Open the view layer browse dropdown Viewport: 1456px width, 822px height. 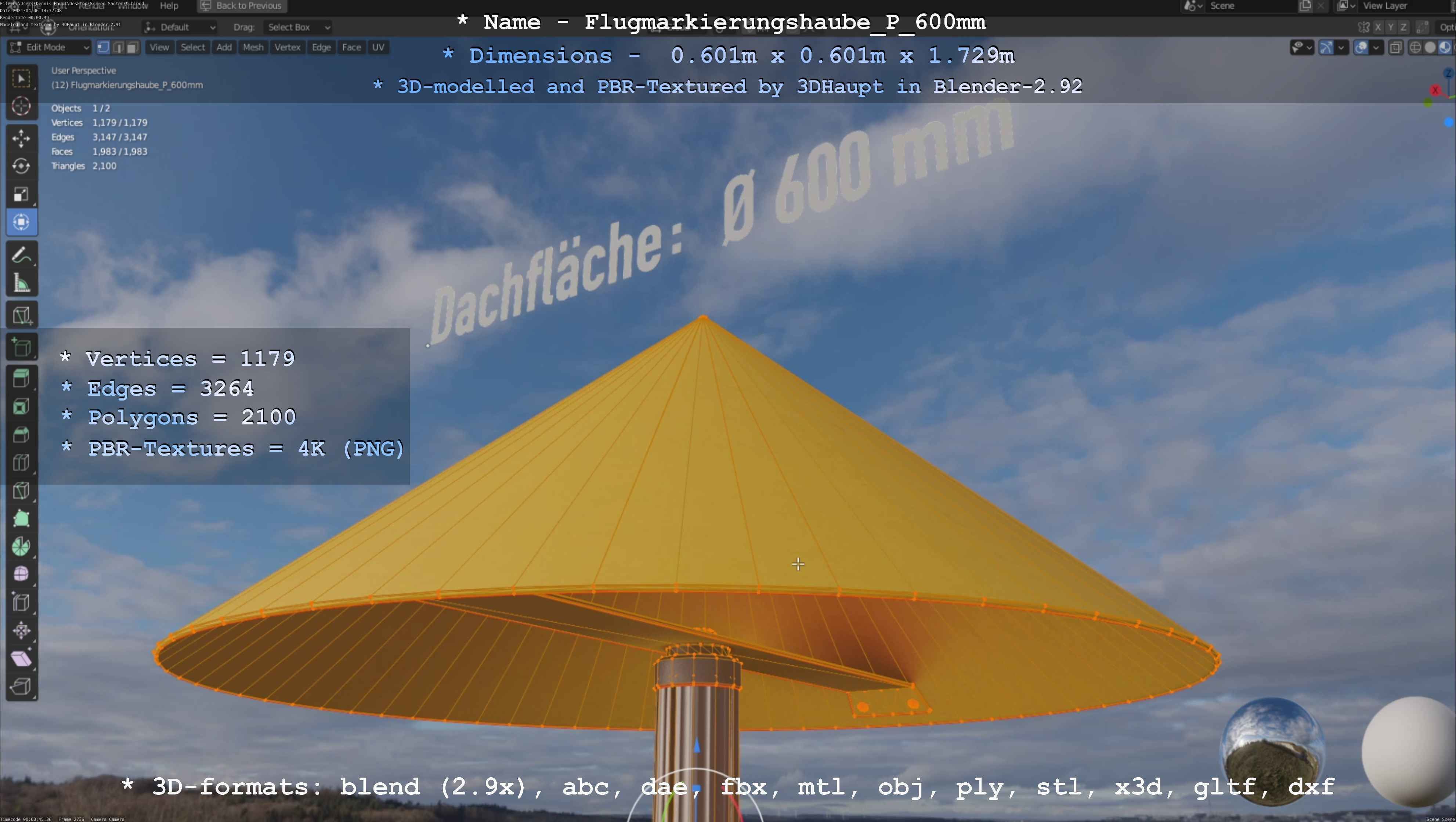point(1346,6)
